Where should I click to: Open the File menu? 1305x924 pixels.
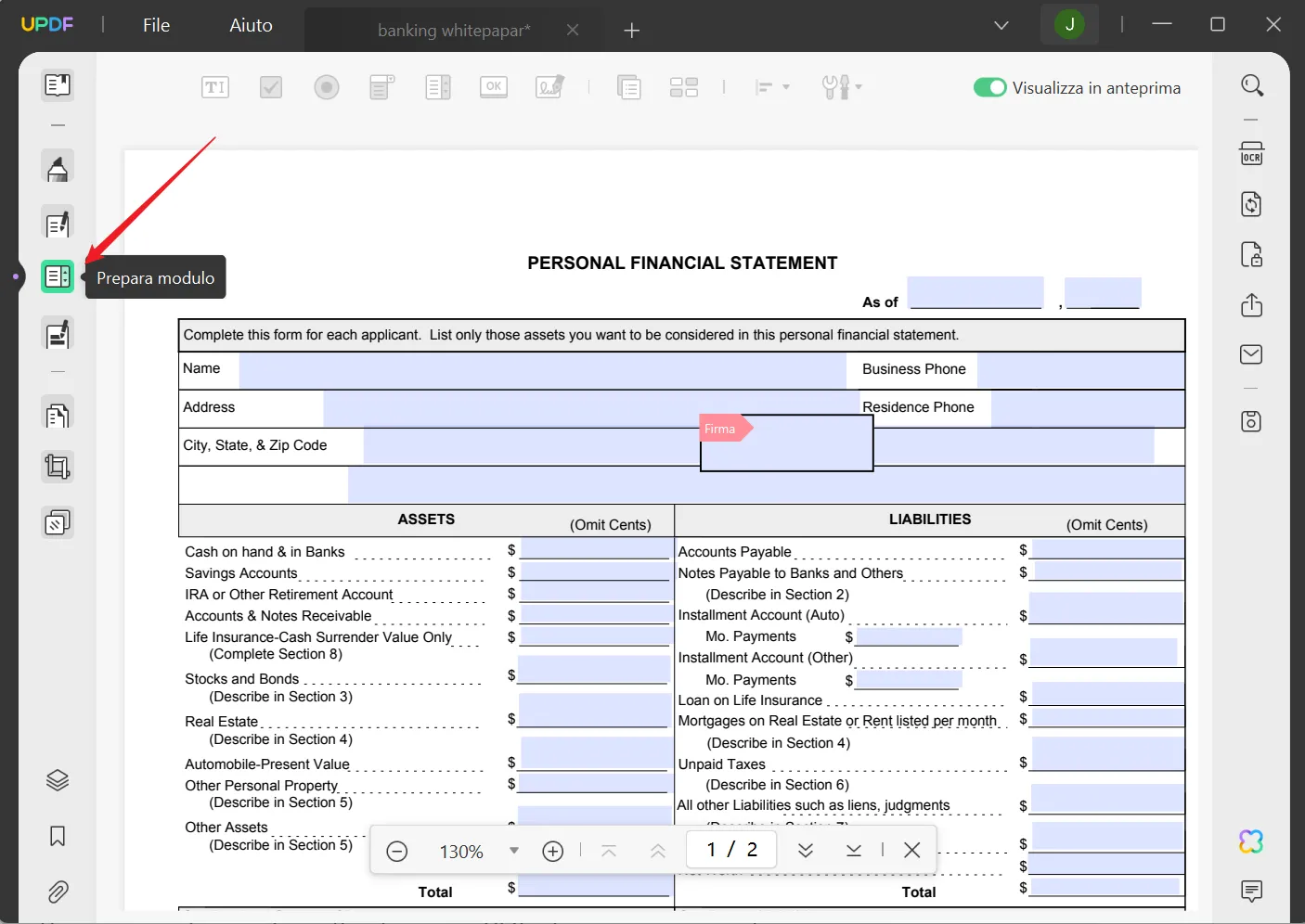[x=156, y=25]
